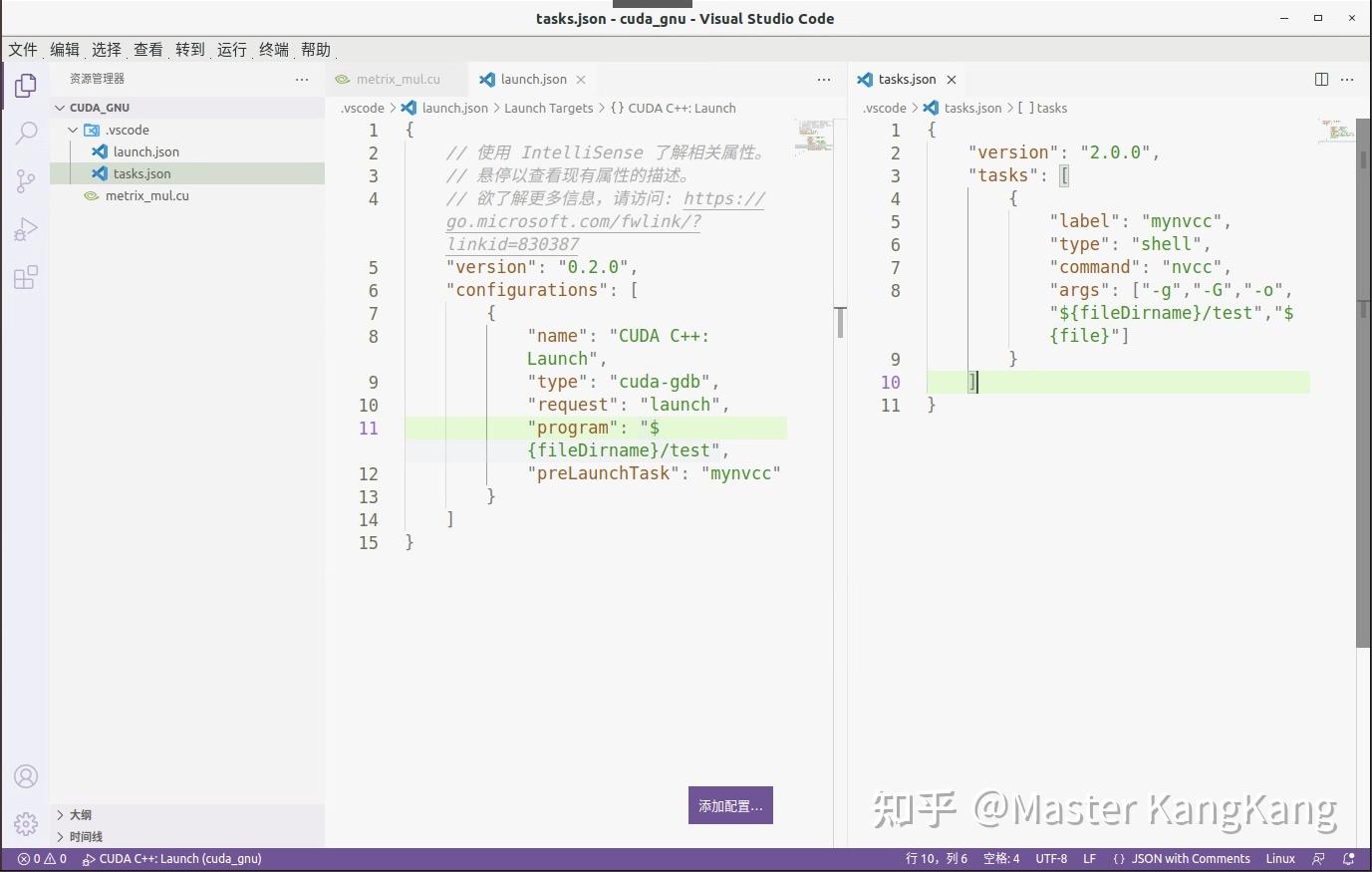Open right editor group more actions
This screenshot has width=1372, height=872.
click(x=1347, y=80)
